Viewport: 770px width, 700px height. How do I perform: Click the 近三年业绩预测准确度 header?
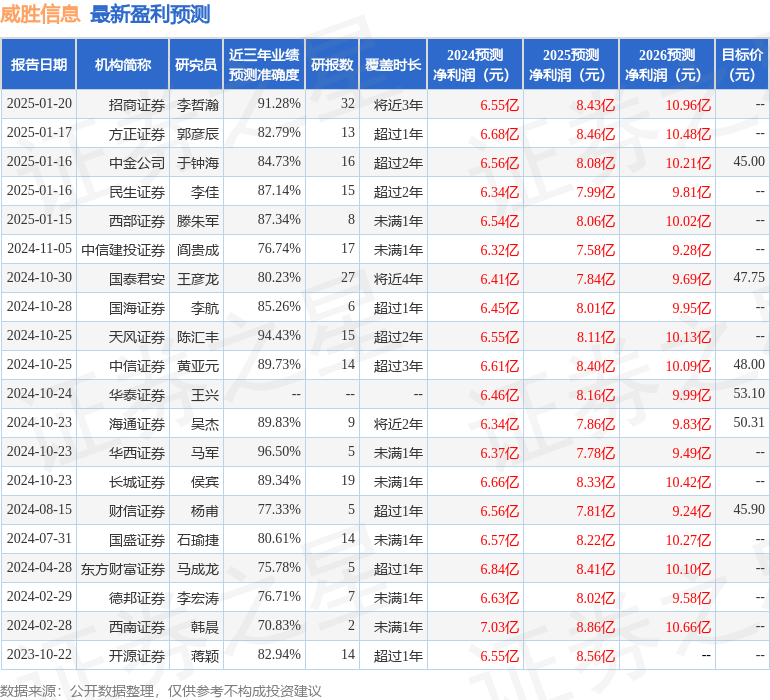tap(264, 65)
